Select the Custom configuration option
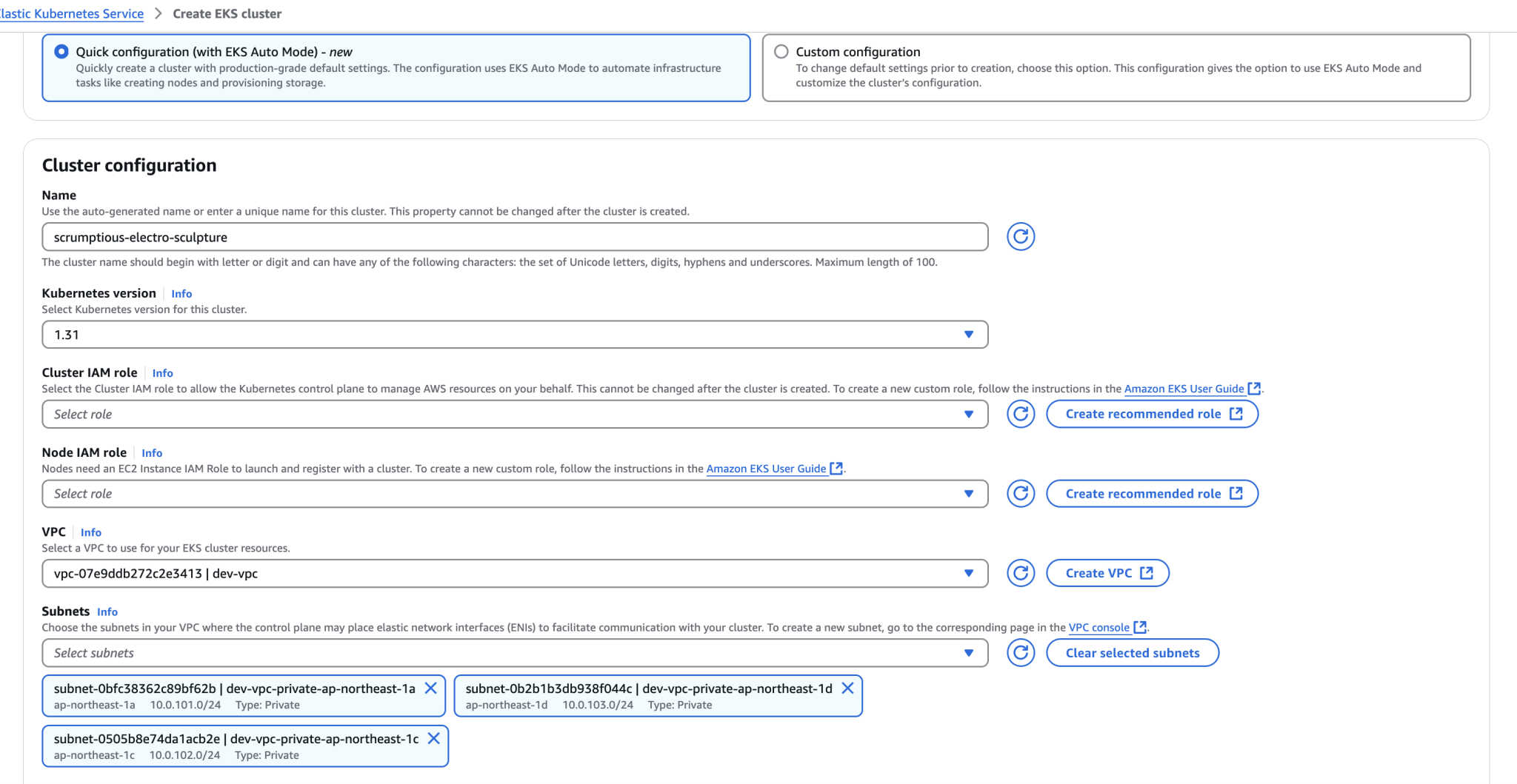This screenshot has width=1517, height=784. coord(781,52)
